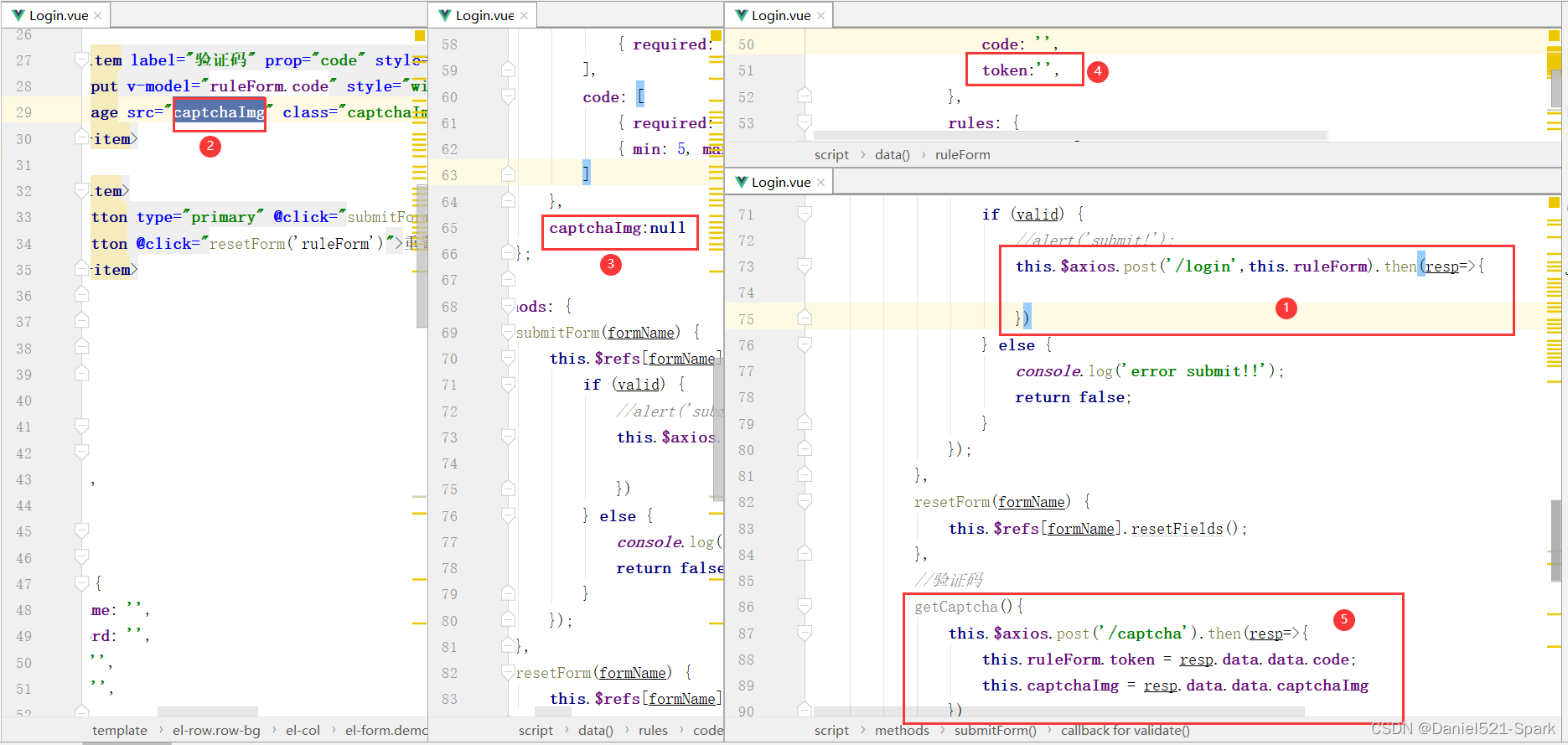Collapse the axios post fold at line 73 in getCaptcha pane
This screenshot has width=1568, height=745.
pos(805,266)
